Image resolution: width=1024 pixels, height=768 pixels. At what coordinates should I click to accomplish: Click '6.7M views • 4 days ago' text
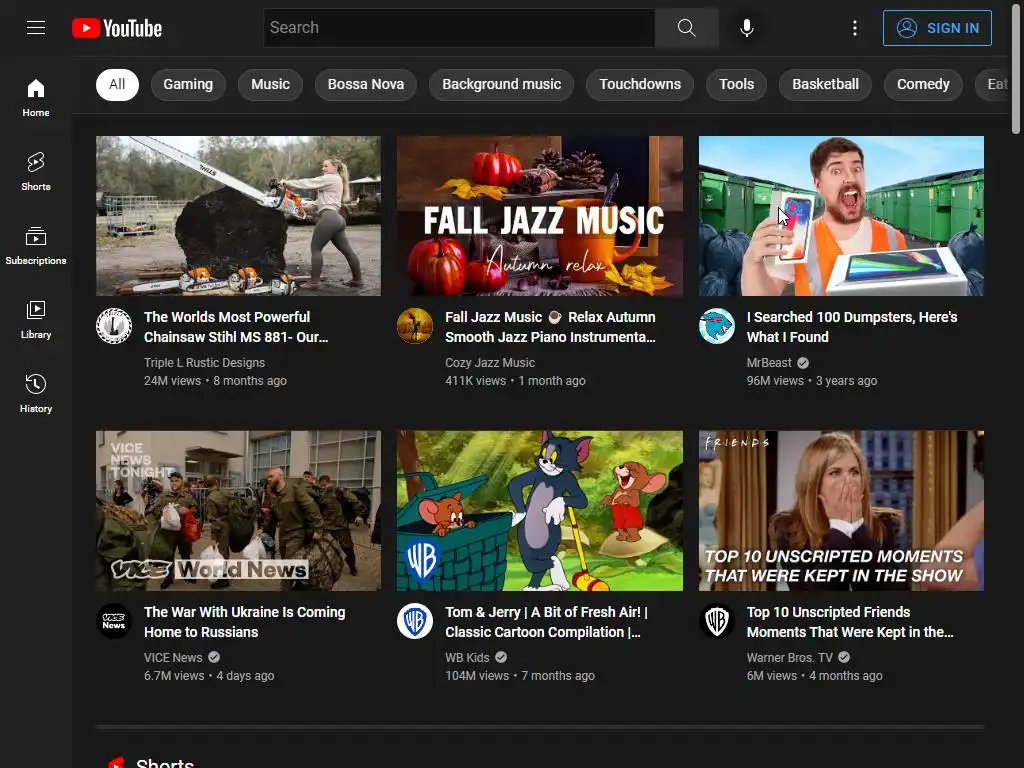(209, 676)
